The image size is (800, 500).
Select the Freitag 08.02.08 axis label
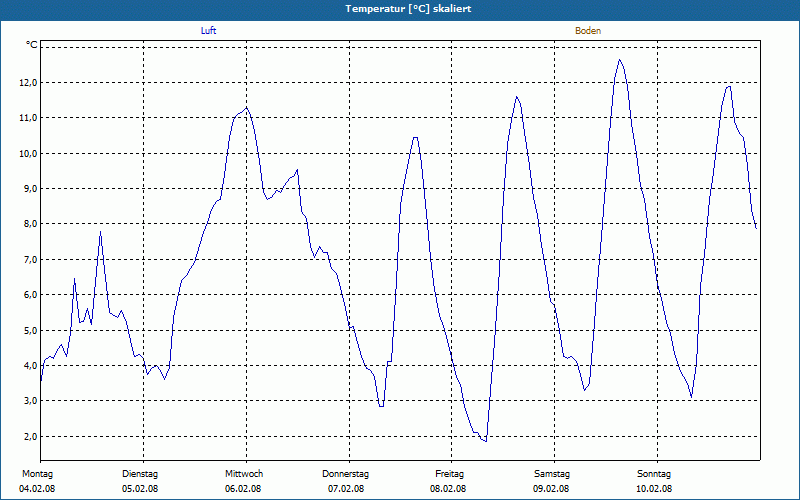pyautogui.click(x=448, y=481)
